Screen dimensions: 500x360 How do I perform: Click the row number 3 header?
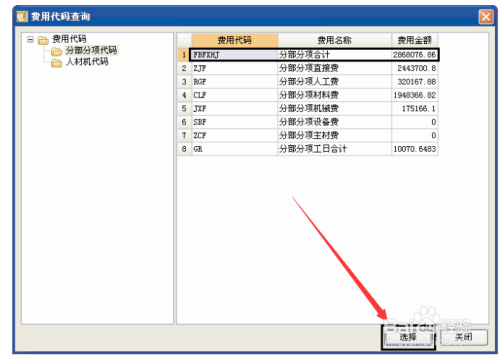[x=184, y=82]
